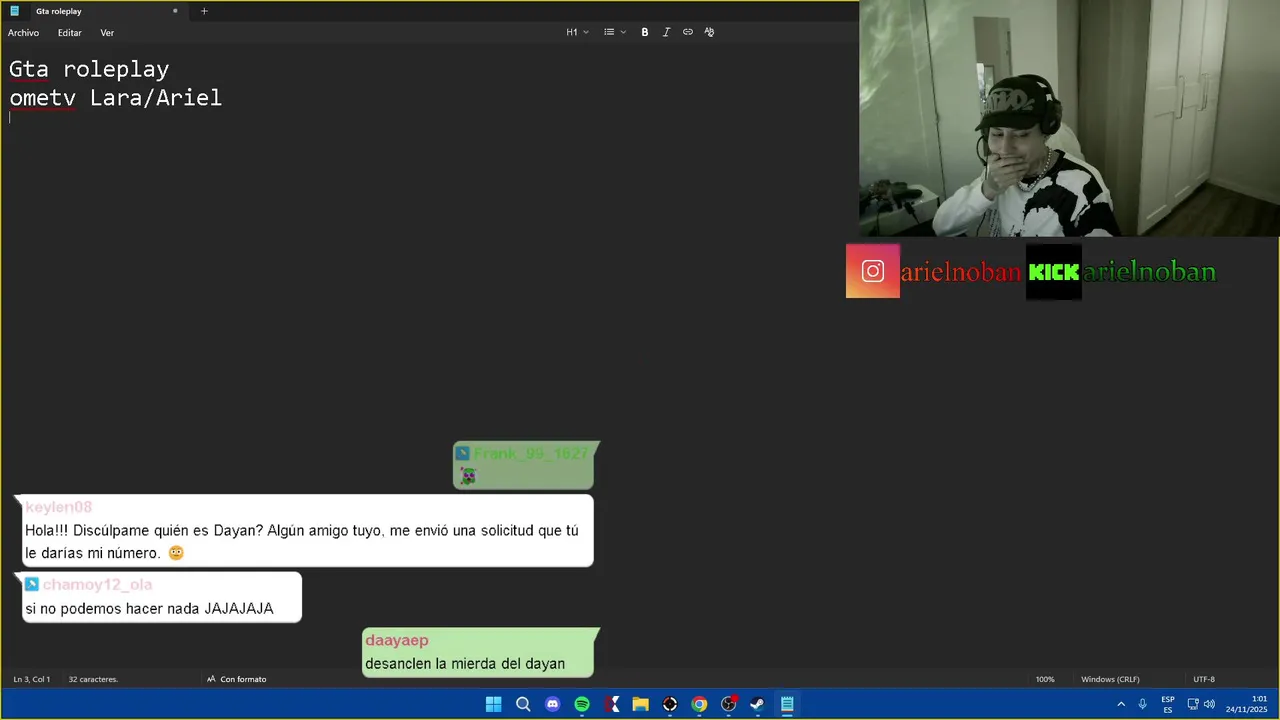Click the message 'desanclen la mierda del dayan'

tap(465, 664)
